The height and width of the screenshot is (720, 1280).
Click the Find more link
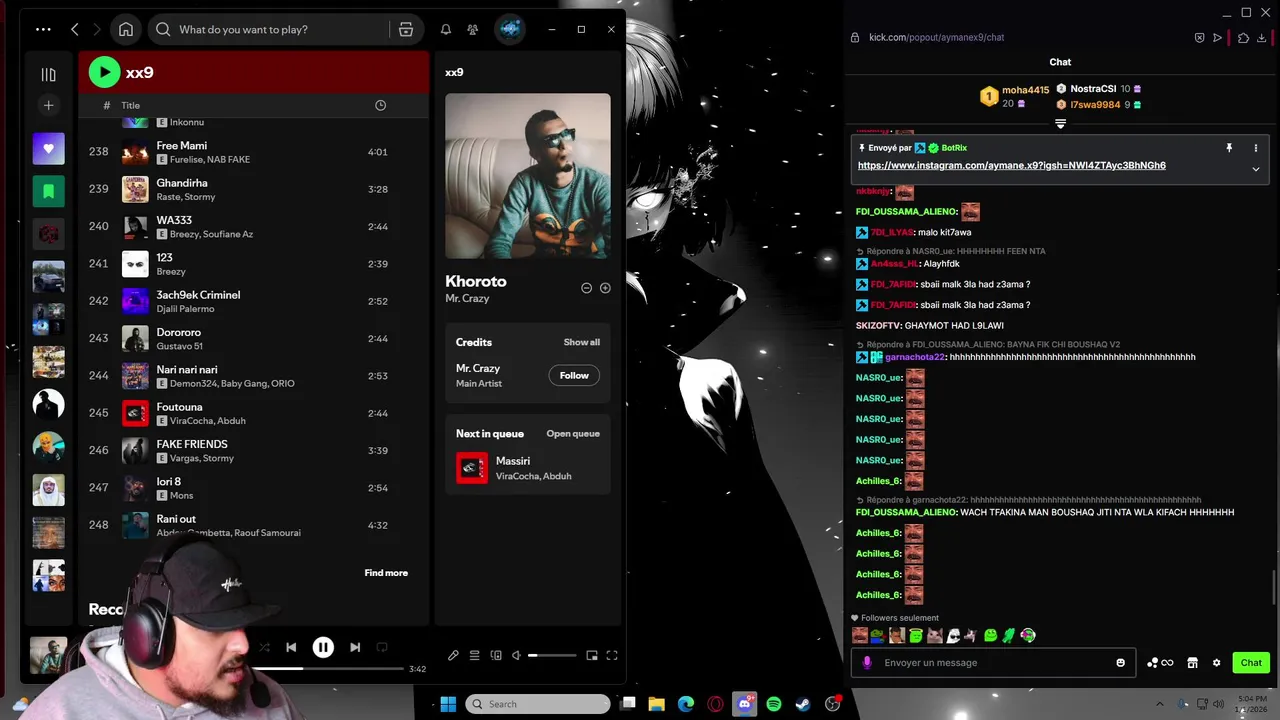386,573
